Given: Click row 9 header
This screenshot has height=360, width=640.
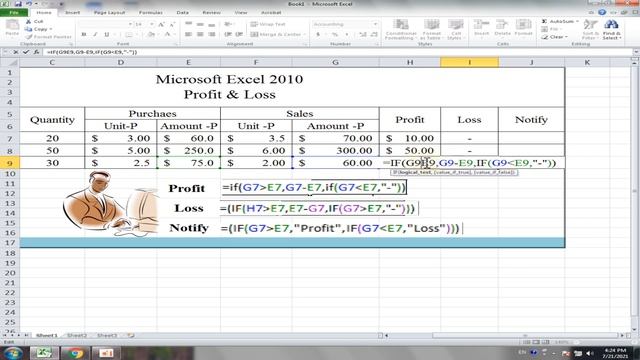Looking at the screenshot, I should (x=10, y=163).
